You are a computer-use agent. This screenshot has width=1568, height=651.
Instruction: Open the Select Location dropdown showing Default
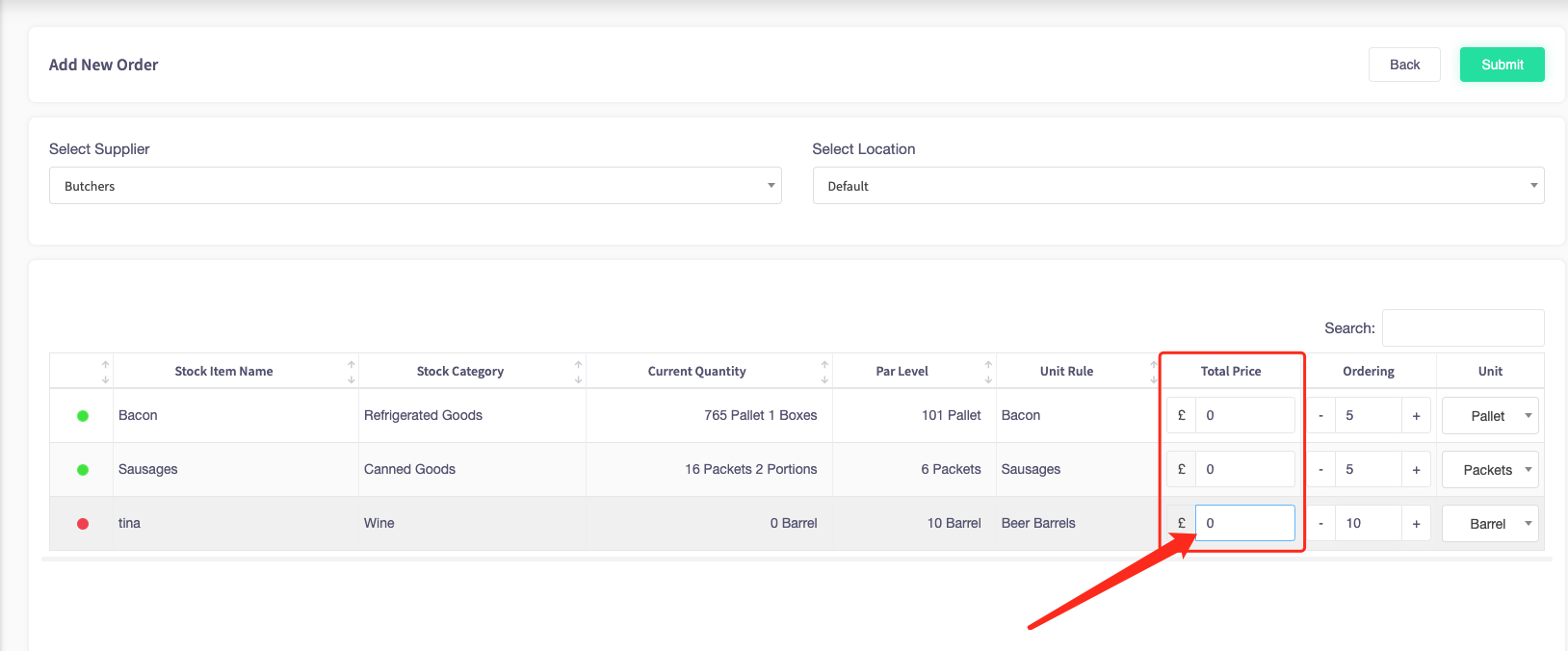pyautogui.click(x=1178, y=186)
